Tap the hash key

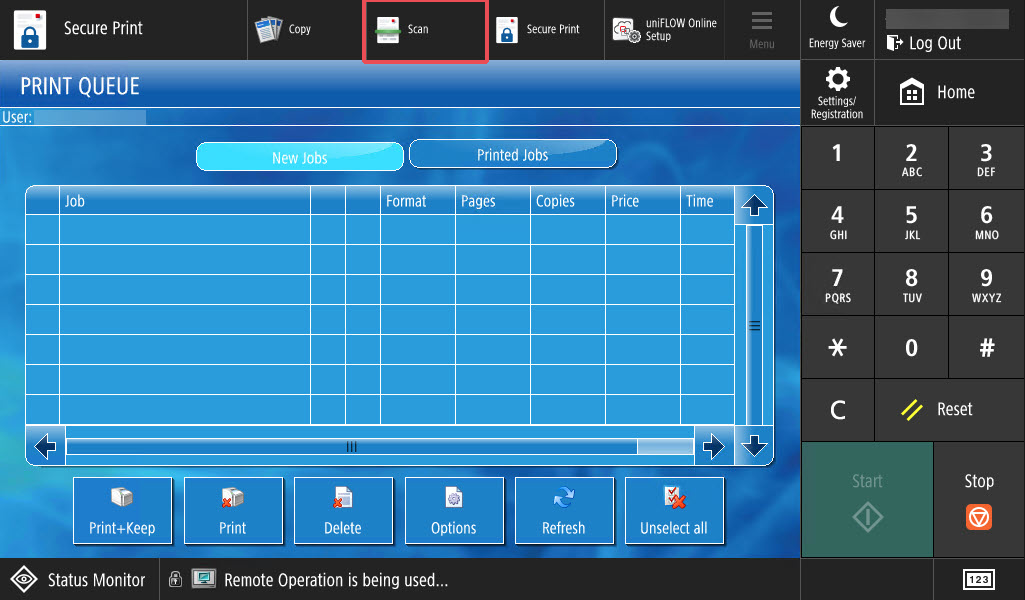click(986, 347)
